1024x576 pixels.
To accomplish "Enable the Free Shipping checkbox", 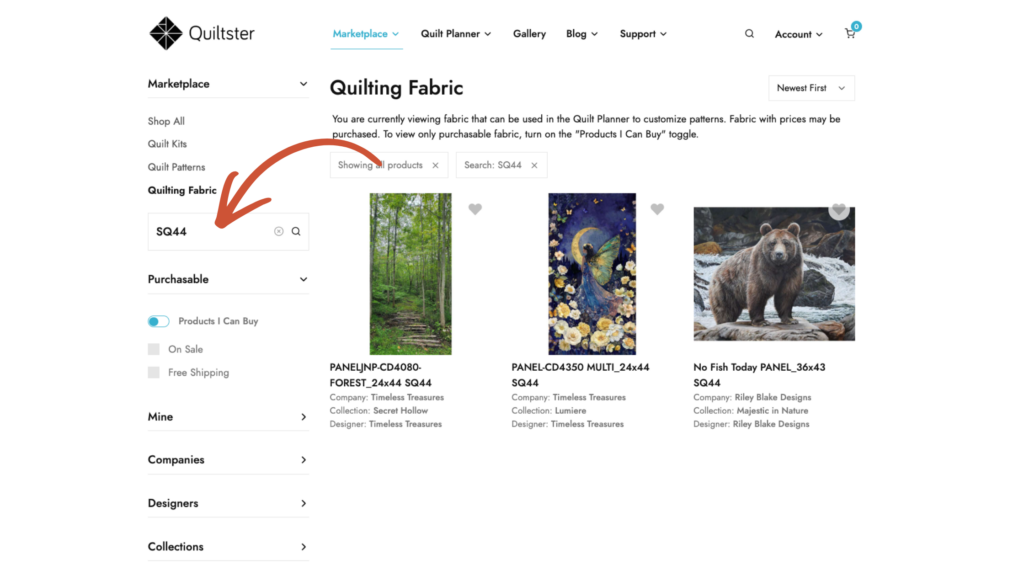I will click(154, 372).
